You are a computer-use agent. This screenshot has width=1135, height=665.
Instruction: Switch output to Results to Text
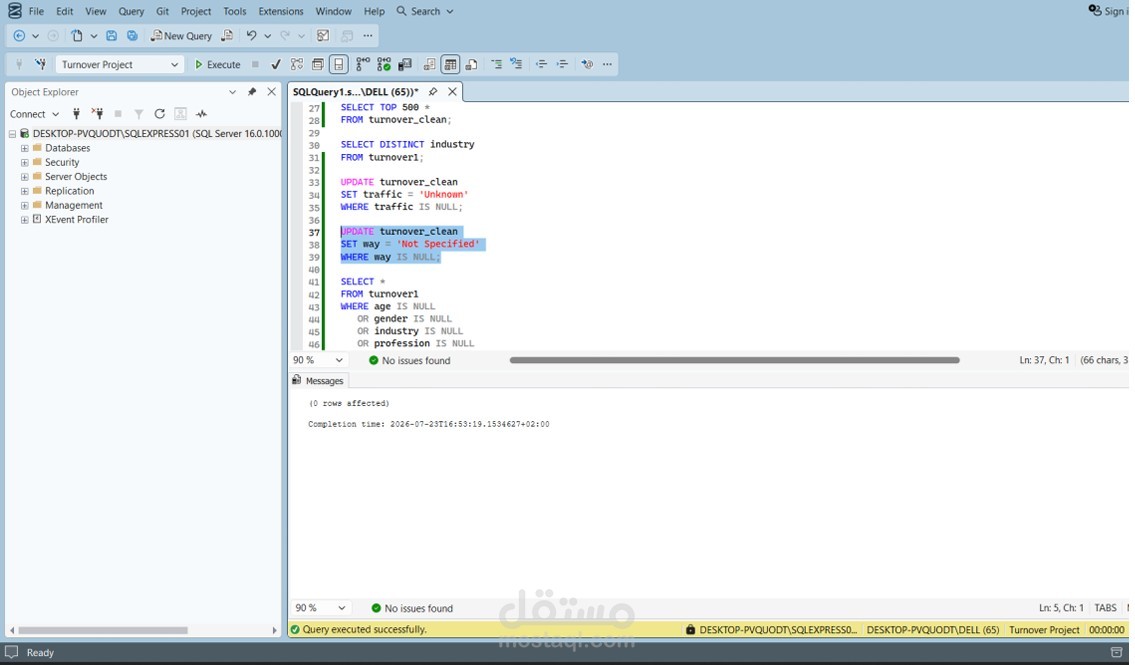pyautogui.click(x=429, y=64)
